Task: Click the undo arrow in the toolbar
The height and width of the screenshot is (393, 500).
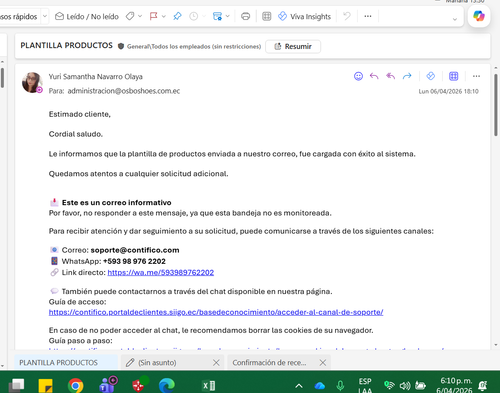Action: [x=347, y=16]
